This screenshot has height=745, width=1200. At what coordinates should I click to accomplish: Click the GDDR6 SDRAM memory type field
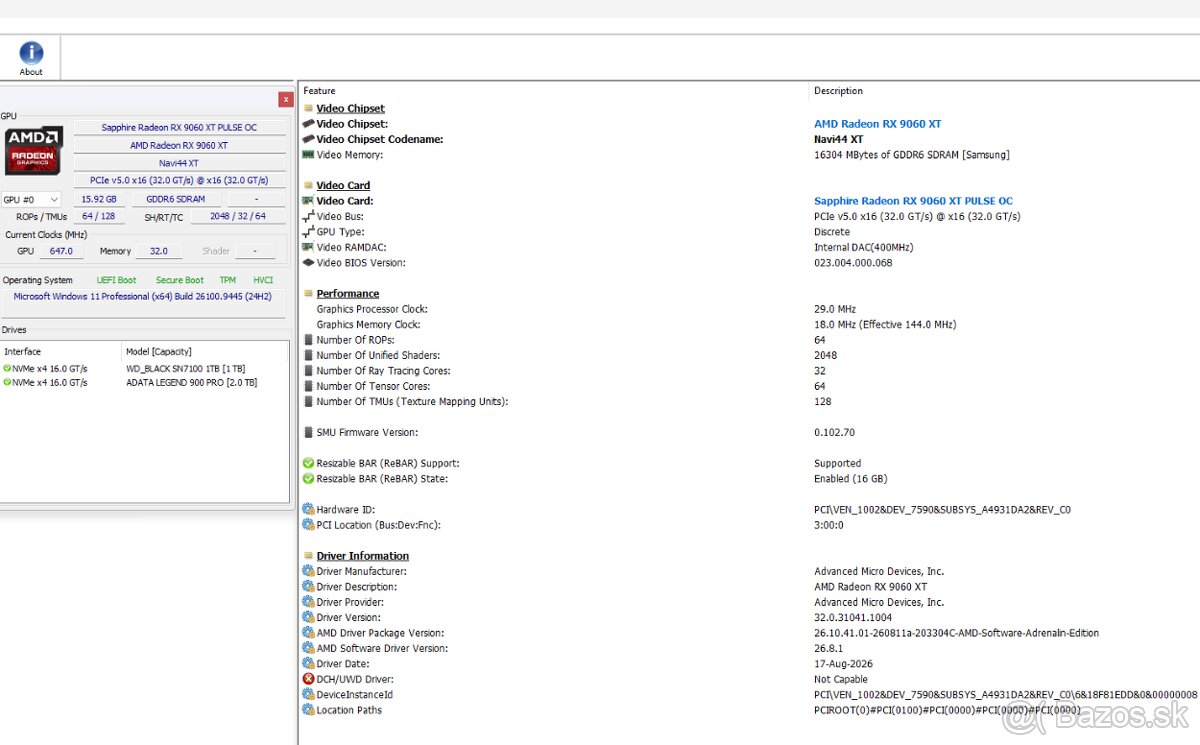[176, 199]
